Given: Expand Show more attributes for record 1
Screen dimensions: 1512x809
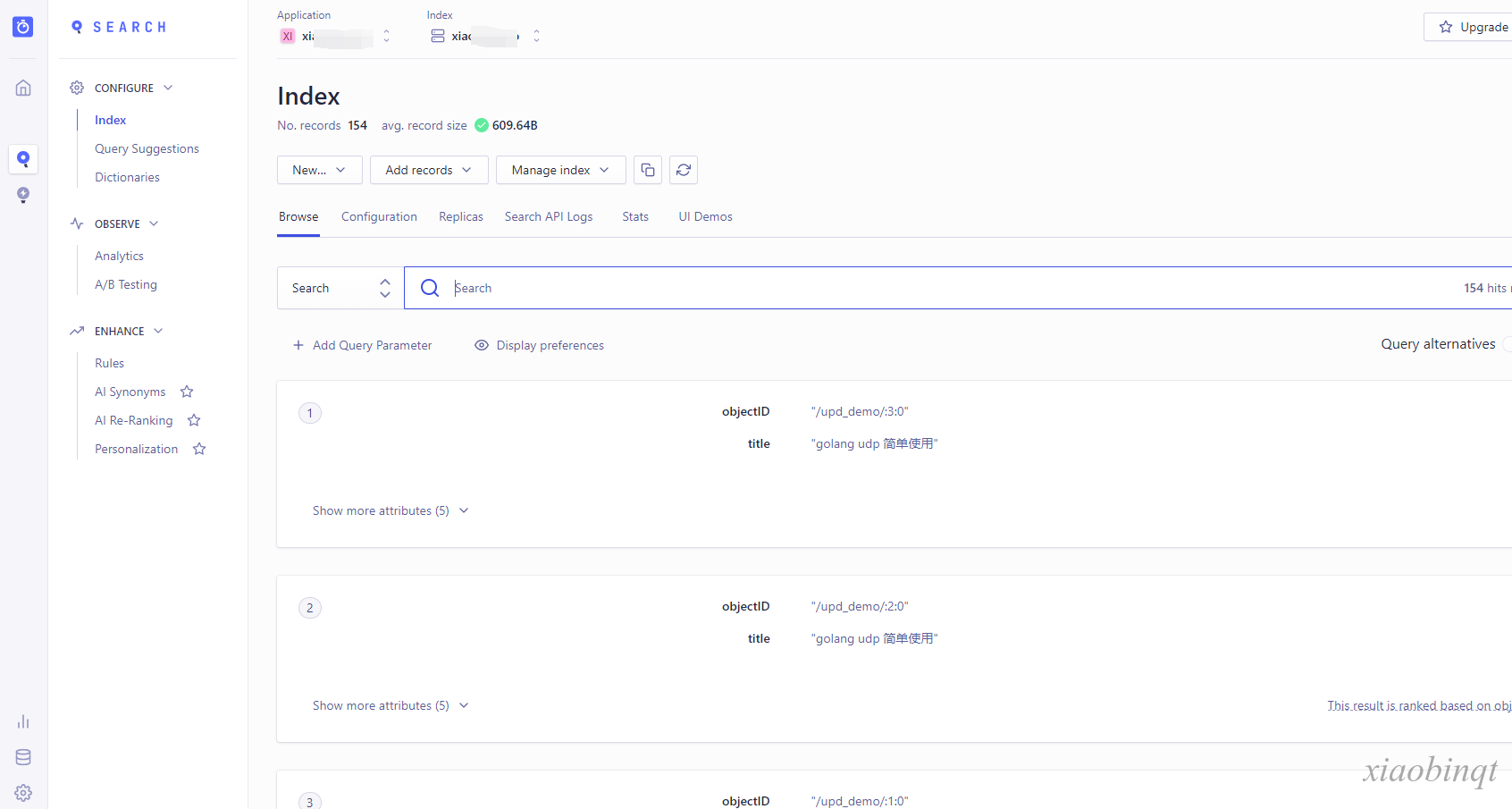Looking at the screenshot, I should [391, 510].
